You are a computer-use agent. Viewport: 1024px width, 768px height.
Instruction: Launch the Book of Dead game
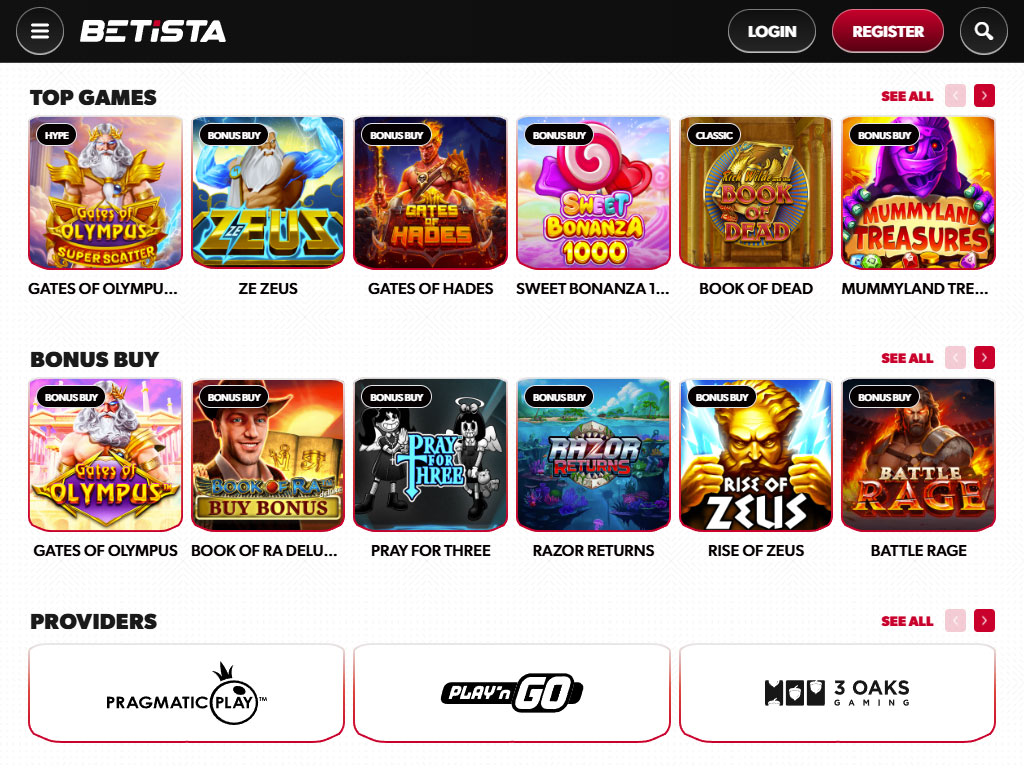756,193
